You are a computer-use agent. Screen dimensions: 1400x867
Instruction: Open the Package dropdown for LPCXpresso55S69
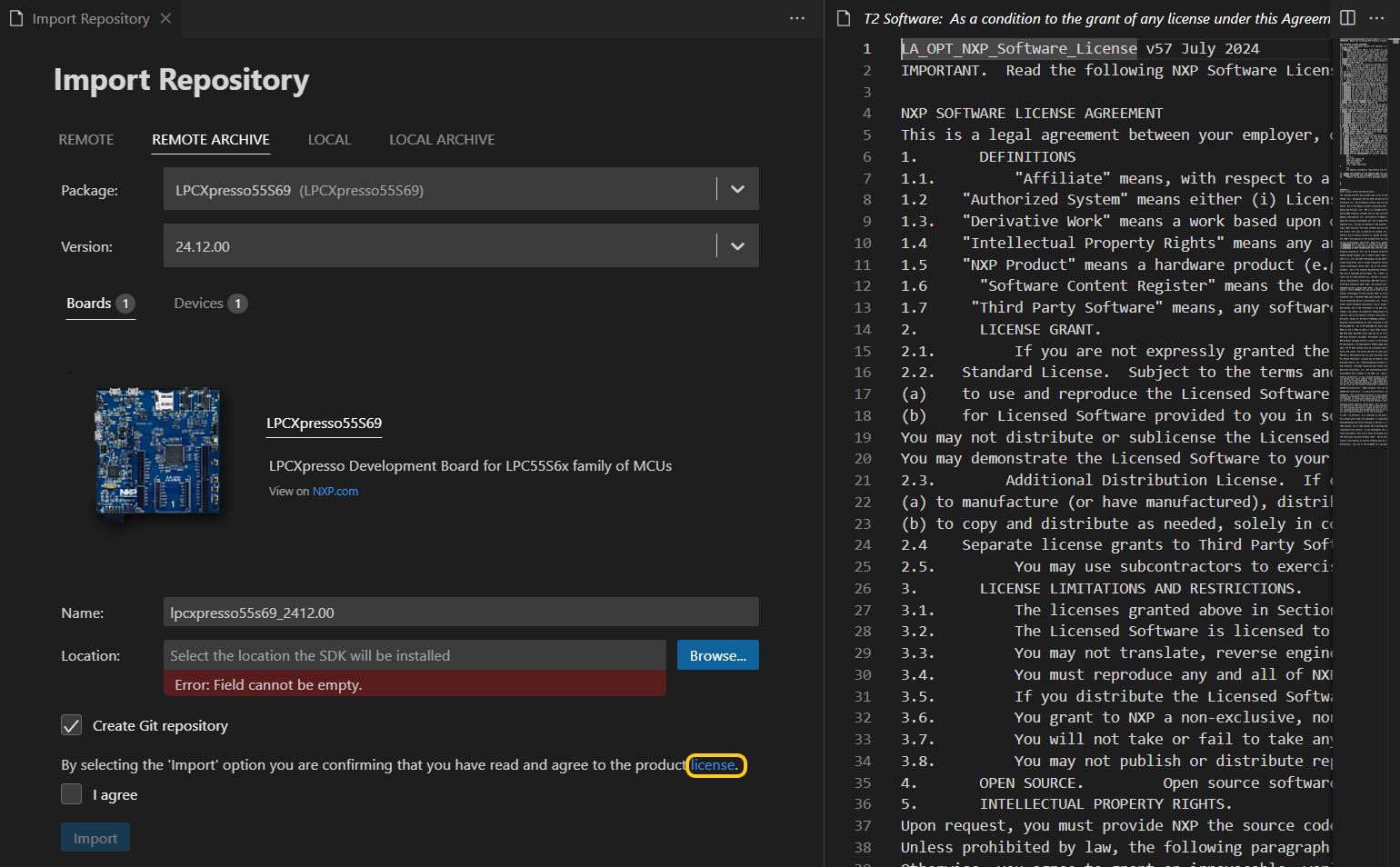pyautogui.click(x=736, y=188)
